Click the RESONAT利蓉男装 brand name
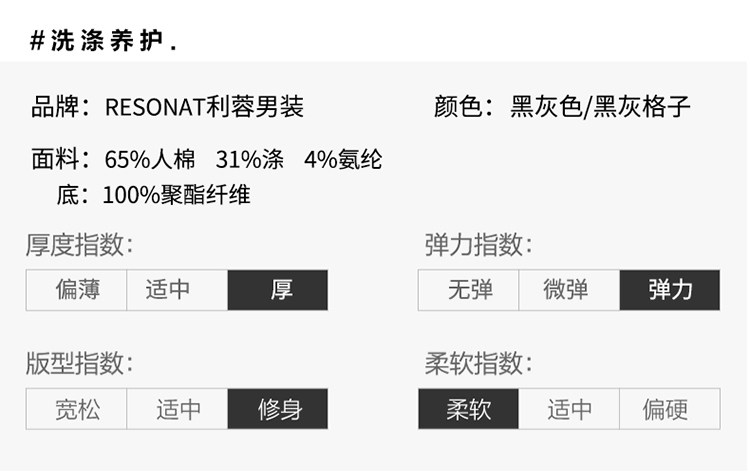This screenshot has width=750, height=474. click(x=204, y=107)
